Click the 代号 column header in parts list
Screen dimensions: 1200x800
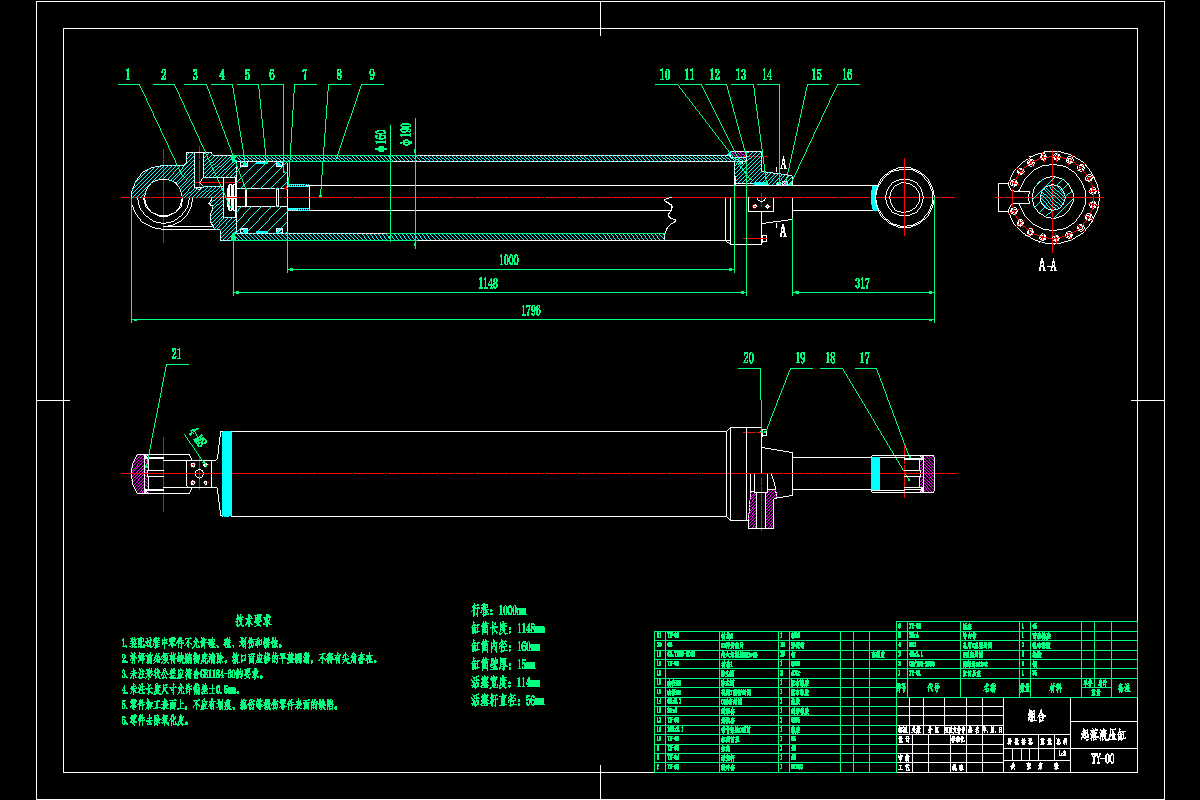pos(934,688)
